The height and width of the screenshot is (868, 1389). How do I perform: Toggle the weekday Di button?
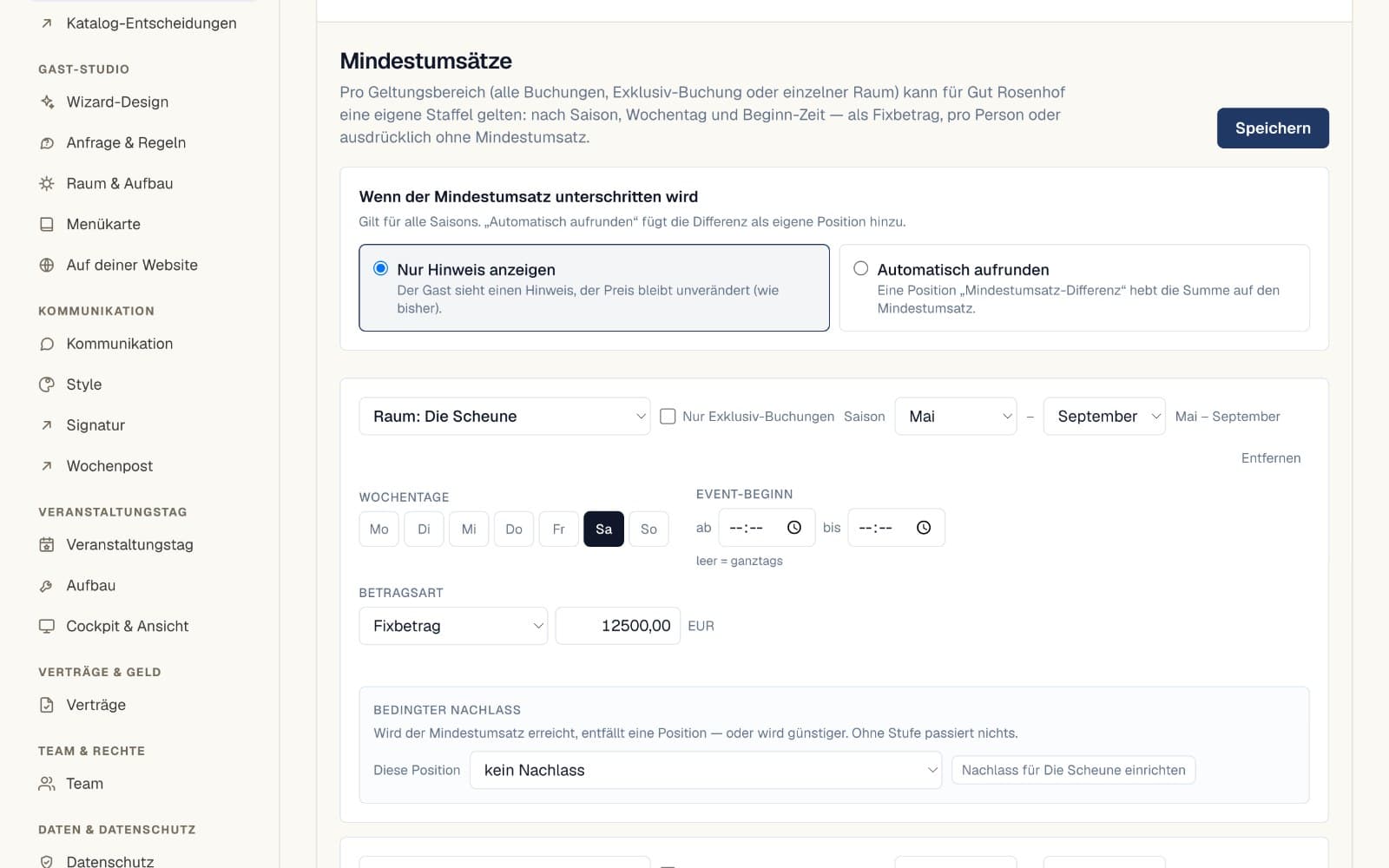click(424, 529)
